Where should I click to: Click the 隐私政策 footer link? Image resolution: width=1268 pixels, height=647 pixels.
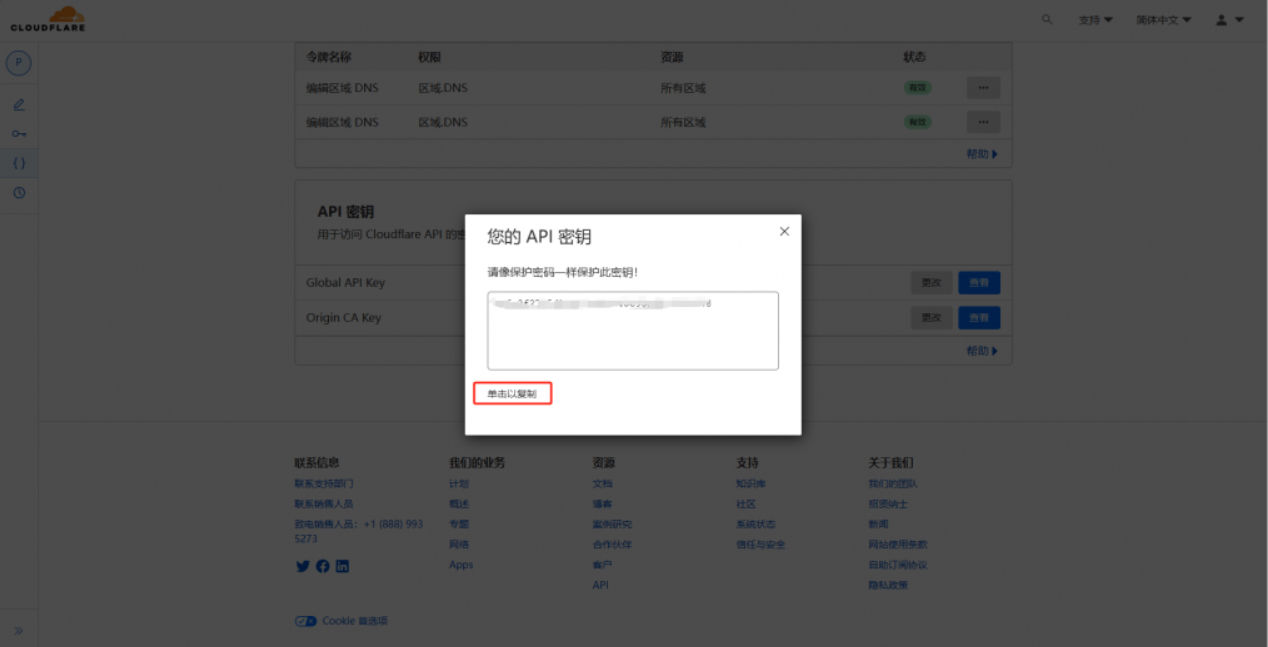click(x=888, y=585)
